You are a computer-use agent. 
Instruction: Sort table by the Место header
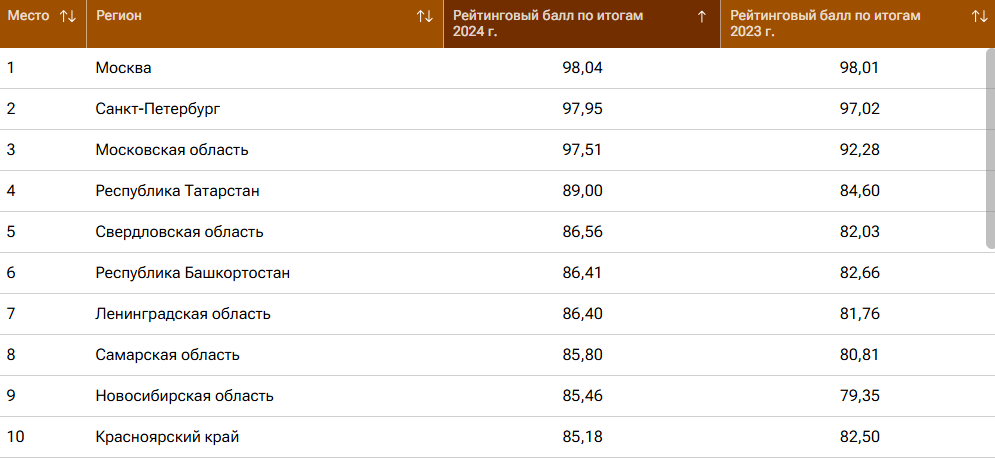click(x=28, y=16)
